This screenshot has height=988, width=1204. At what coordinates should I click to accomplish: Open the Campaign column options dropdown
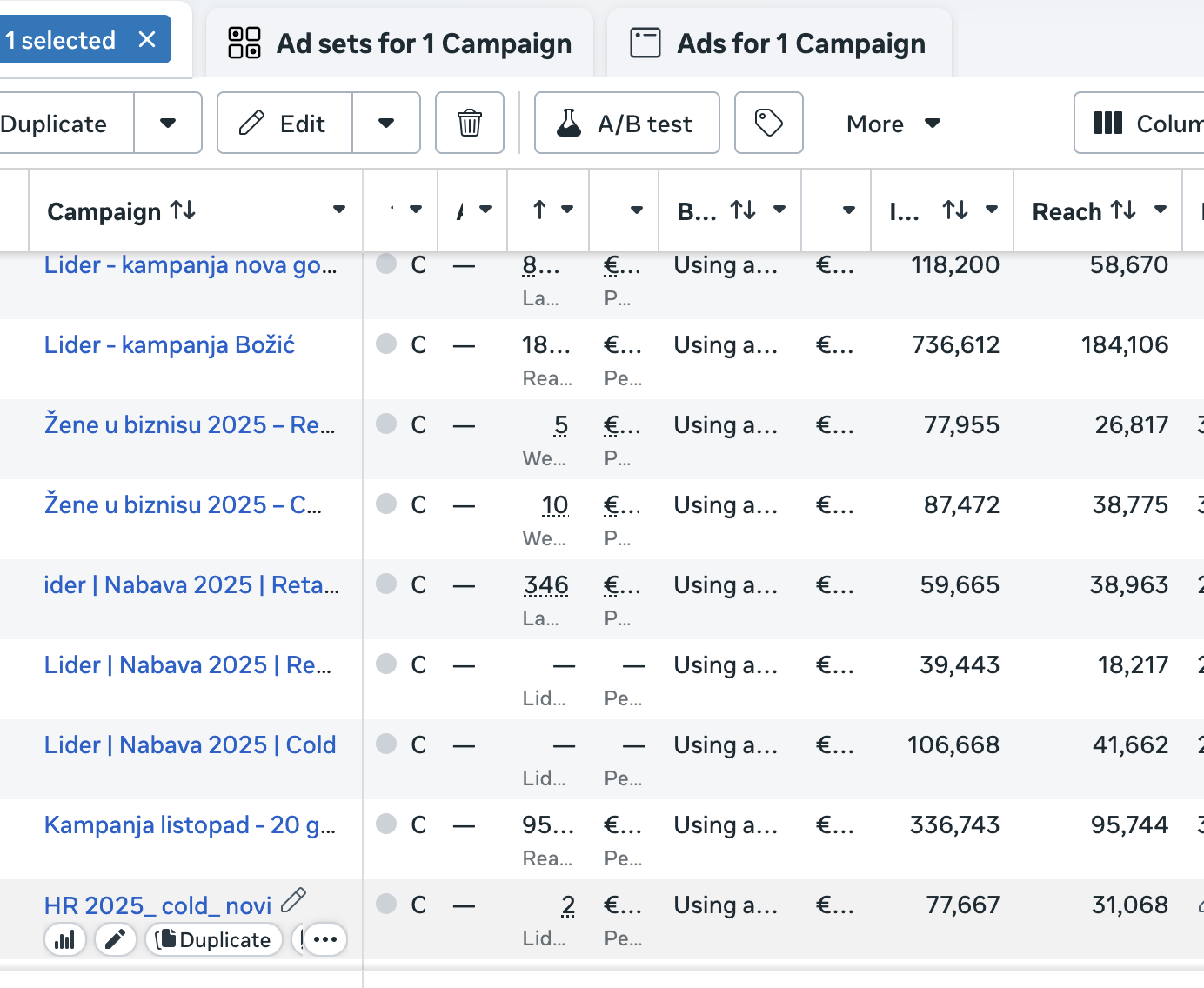pyautogui.click(x=339, y=210)
